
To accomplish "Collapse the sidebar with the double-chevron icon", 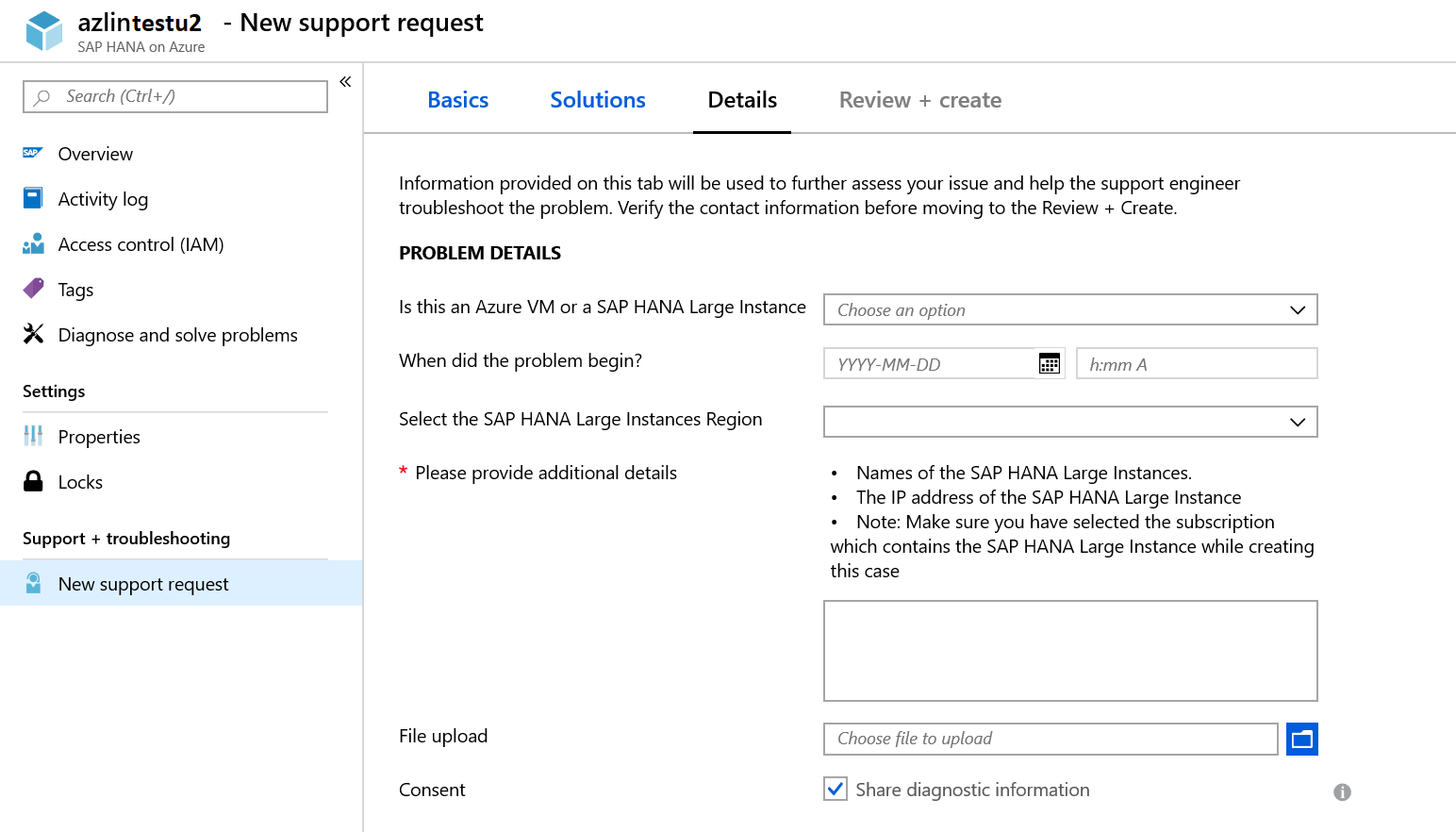I will pos(345,82).
